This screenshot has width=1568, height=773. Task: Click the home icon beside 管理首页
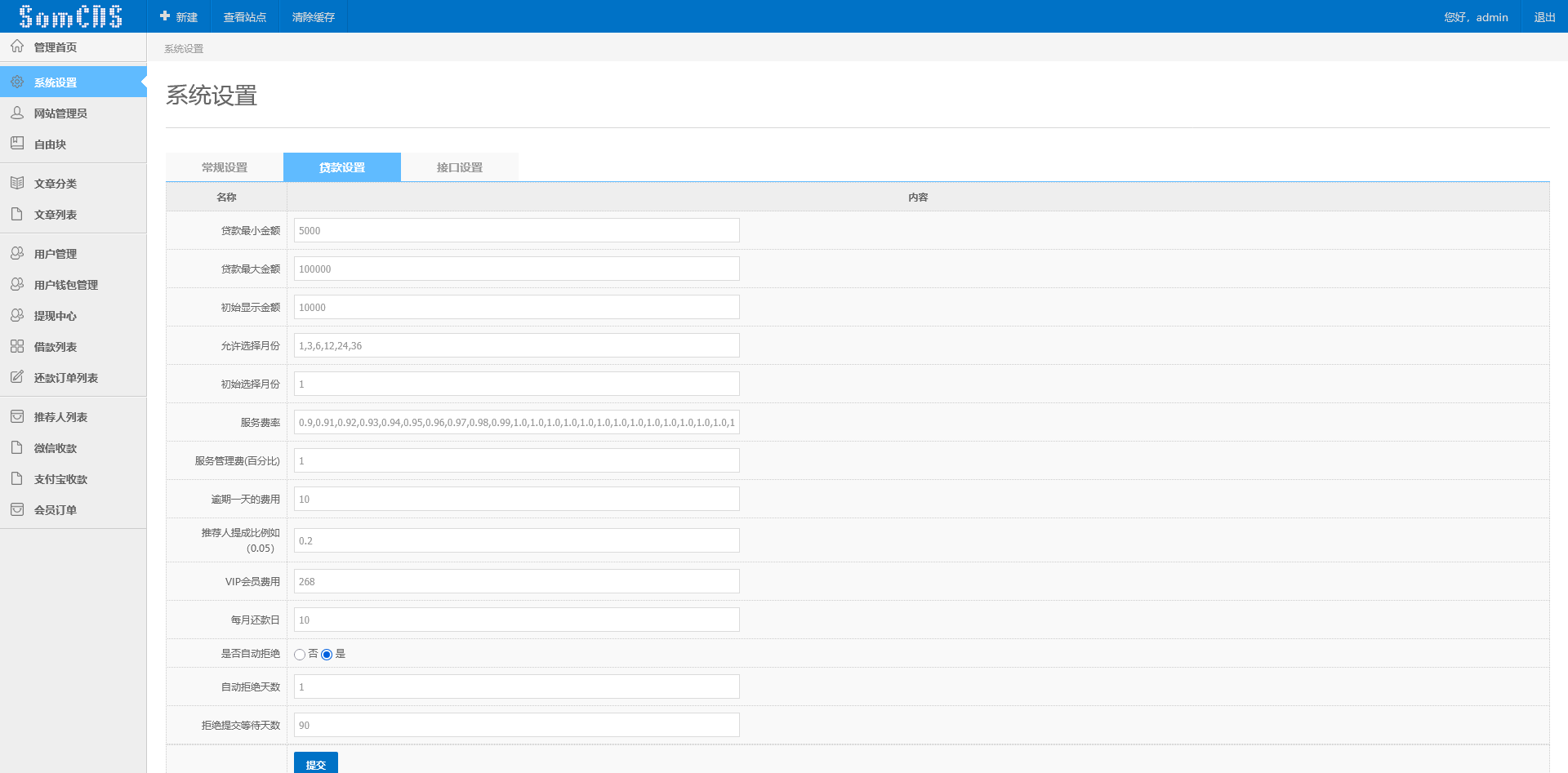pos(17,47)
